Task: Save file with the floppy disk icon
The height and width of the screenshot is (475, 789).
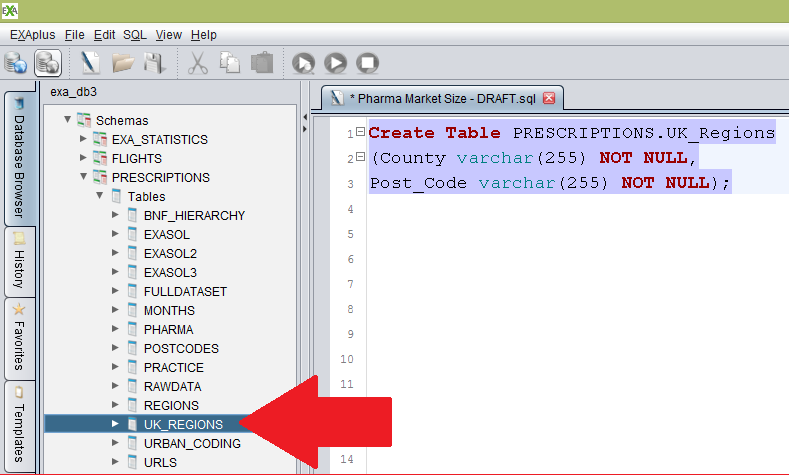Action: tap(154, 63)
